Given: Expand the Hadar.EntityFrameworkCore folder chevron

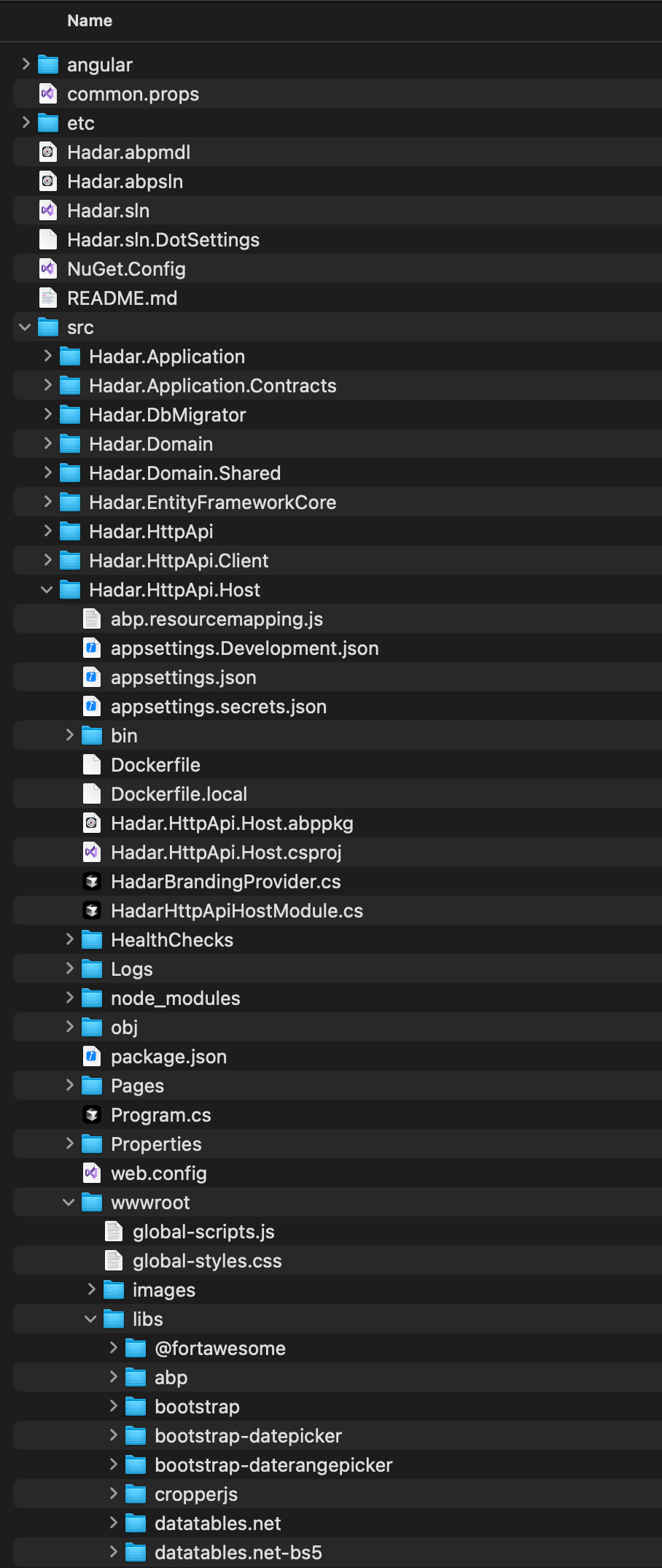Looking at the screenshot, I should point(47,502).
